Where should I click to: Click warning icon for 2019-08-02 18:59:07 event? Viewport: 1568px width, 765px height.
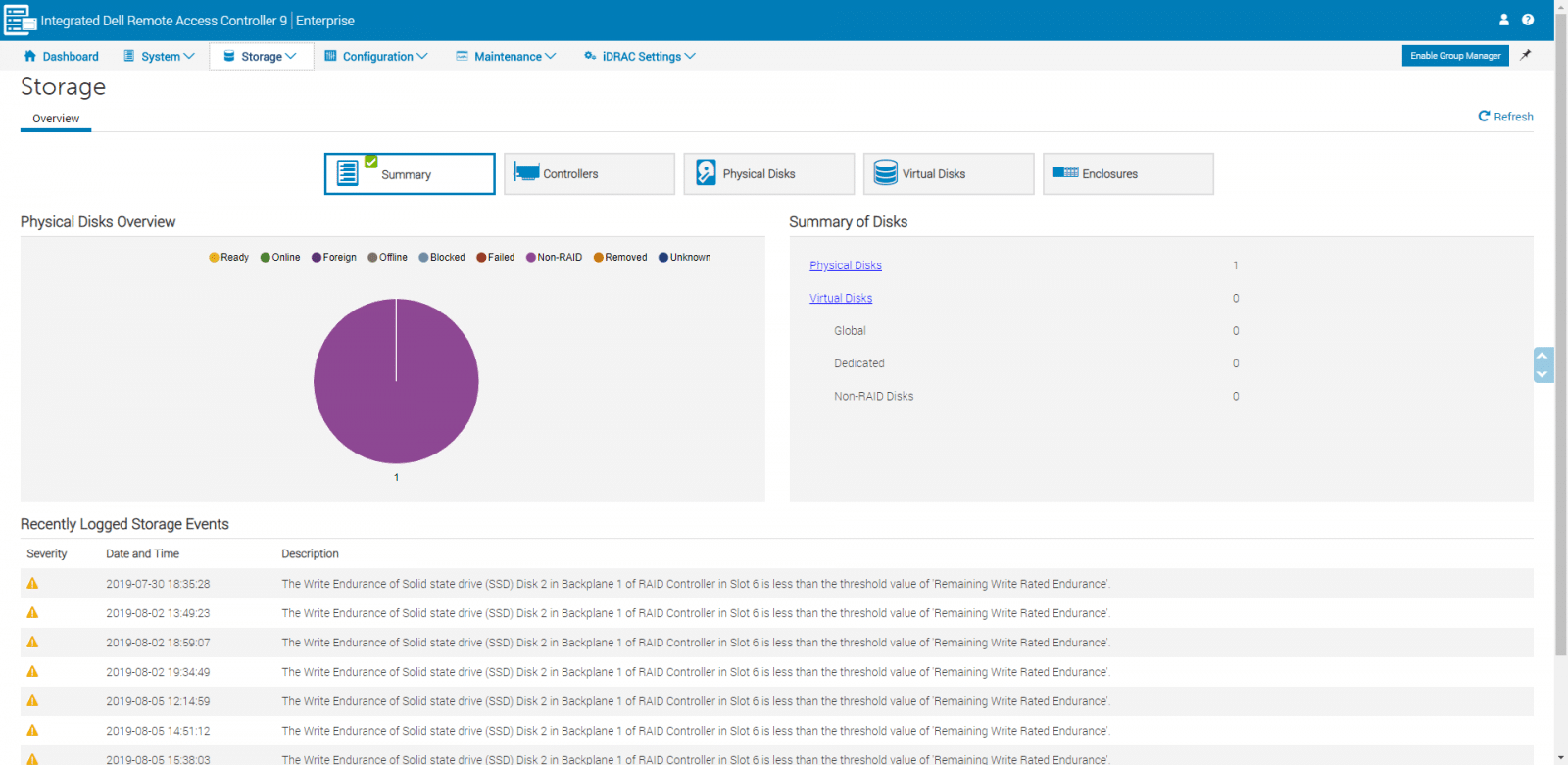tap(32, 642)
